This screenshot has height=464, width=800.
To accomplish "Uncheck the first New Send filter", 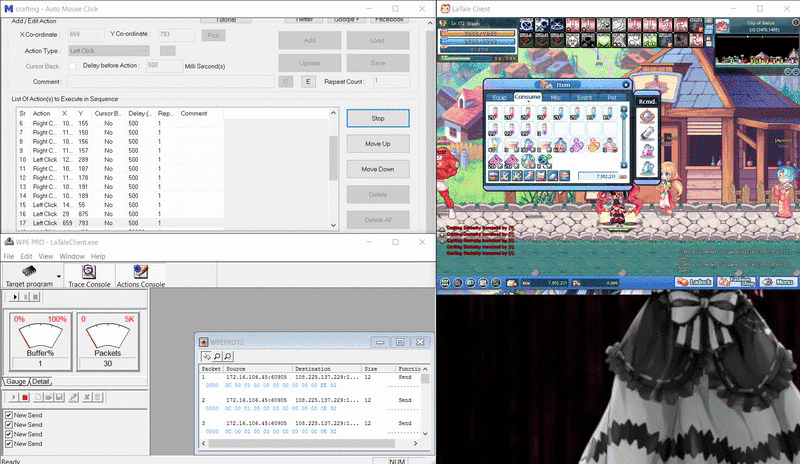I will point(9,415).
